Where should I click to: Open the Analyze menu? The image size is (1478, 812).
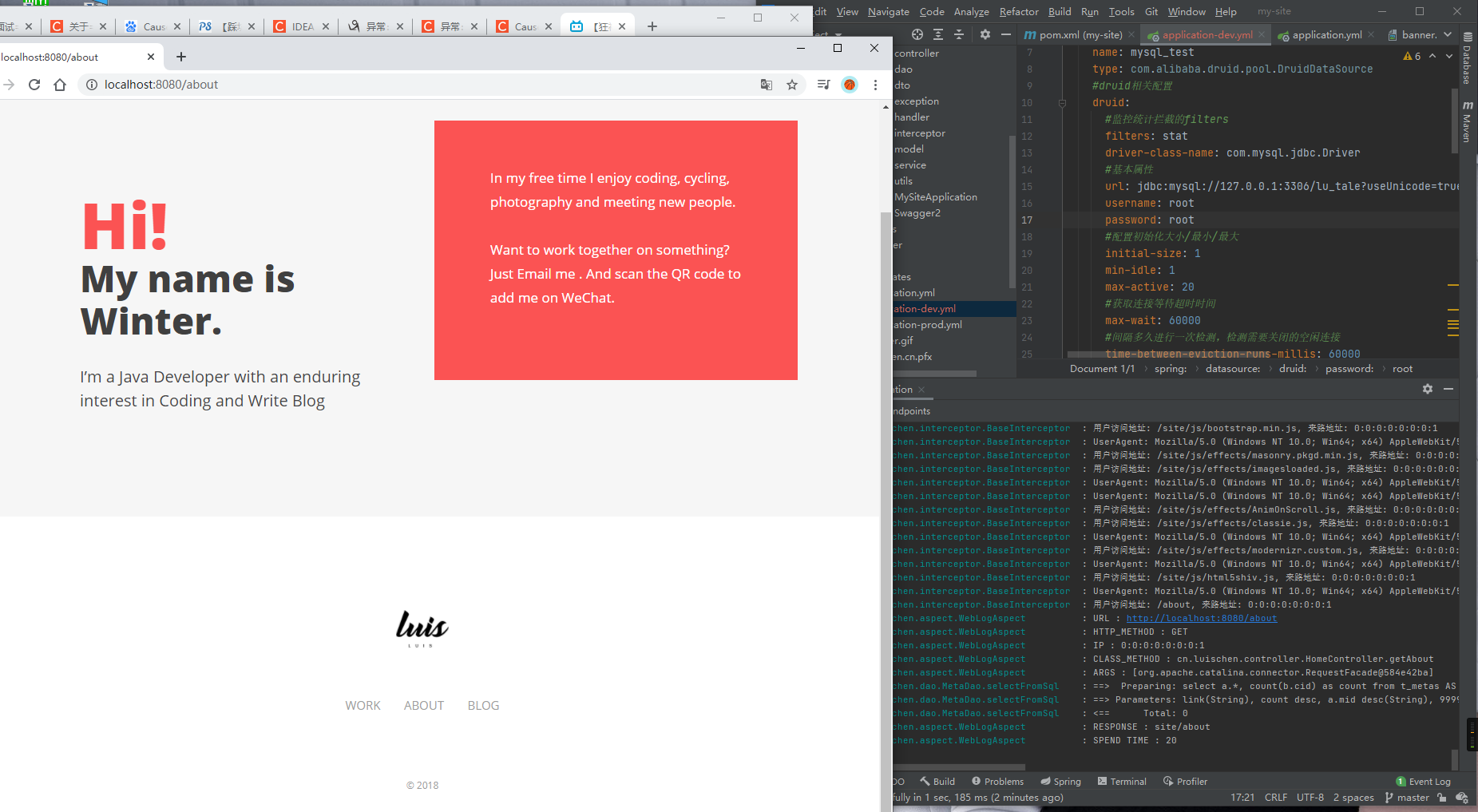pyautogui.click(x=972, y=12)
